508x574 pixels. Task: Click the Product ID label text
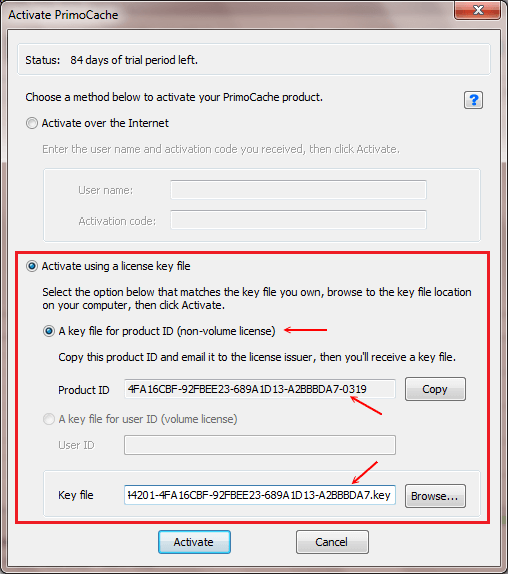pyautogui.click(x=84, y=390)
